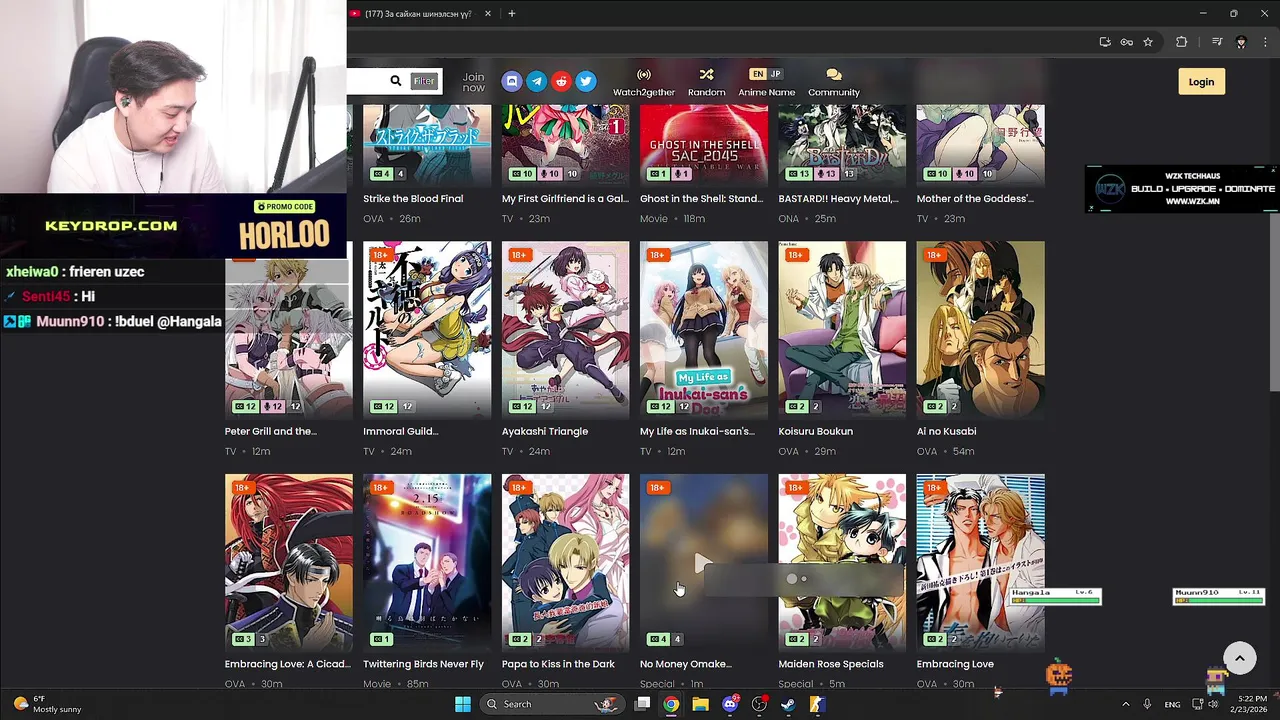
Task: Open Strike the Blood Final title
Action: coord(413,199)
